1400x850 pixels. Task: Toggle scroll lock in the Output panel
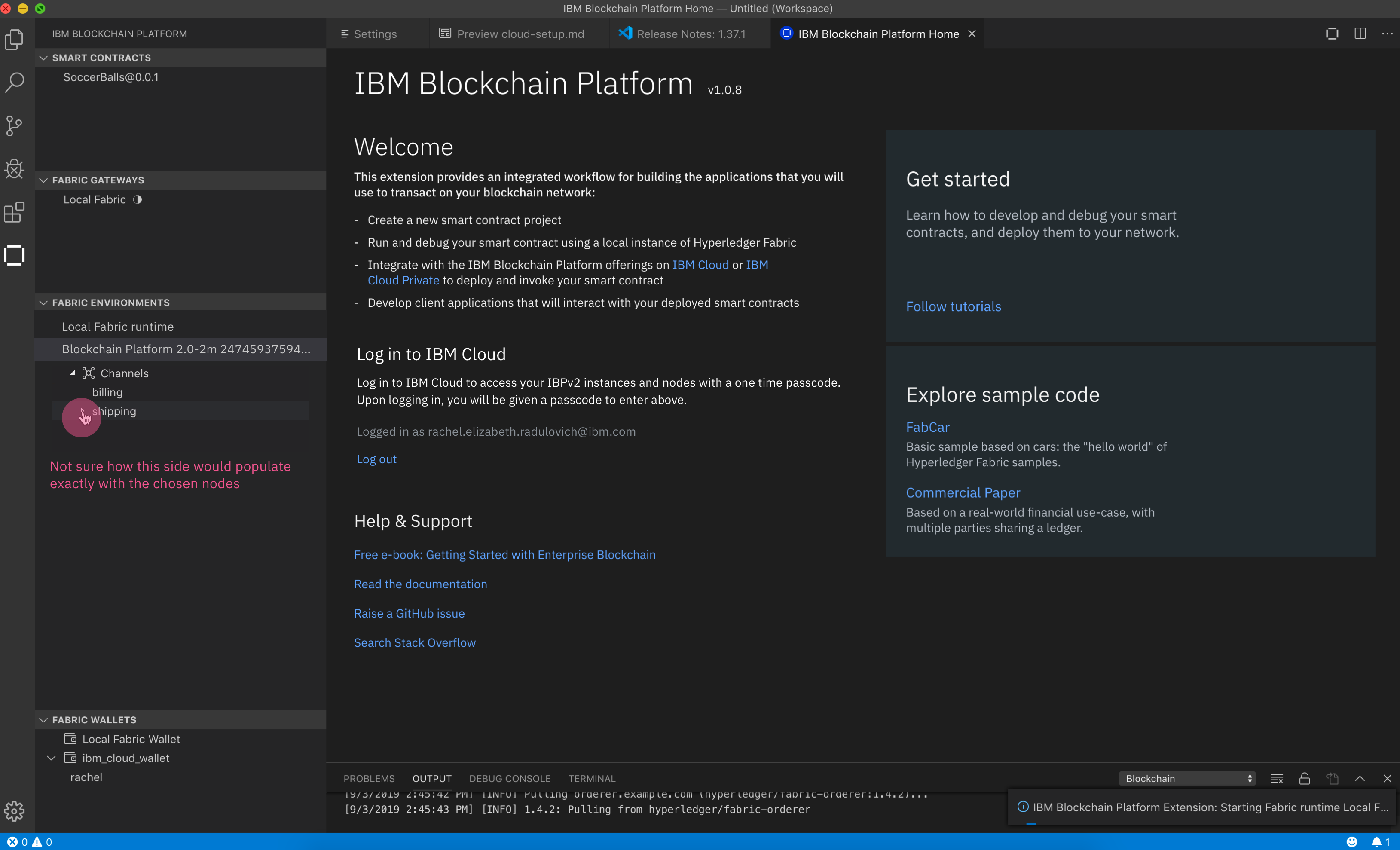(x=1305, y=778)
